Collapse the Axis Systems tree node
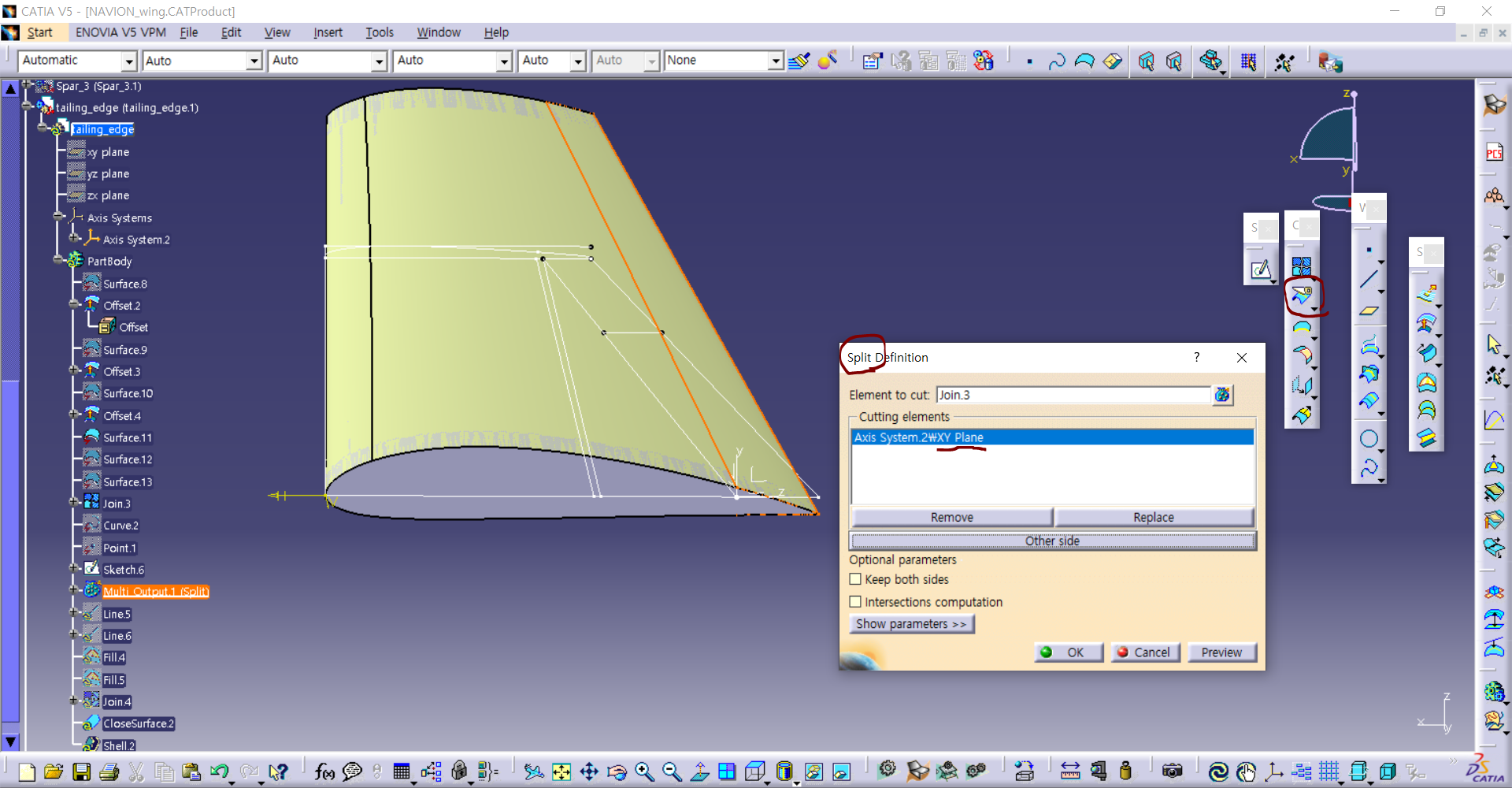This screenshot has height=788, width=1512. click(x=58, y=215)
